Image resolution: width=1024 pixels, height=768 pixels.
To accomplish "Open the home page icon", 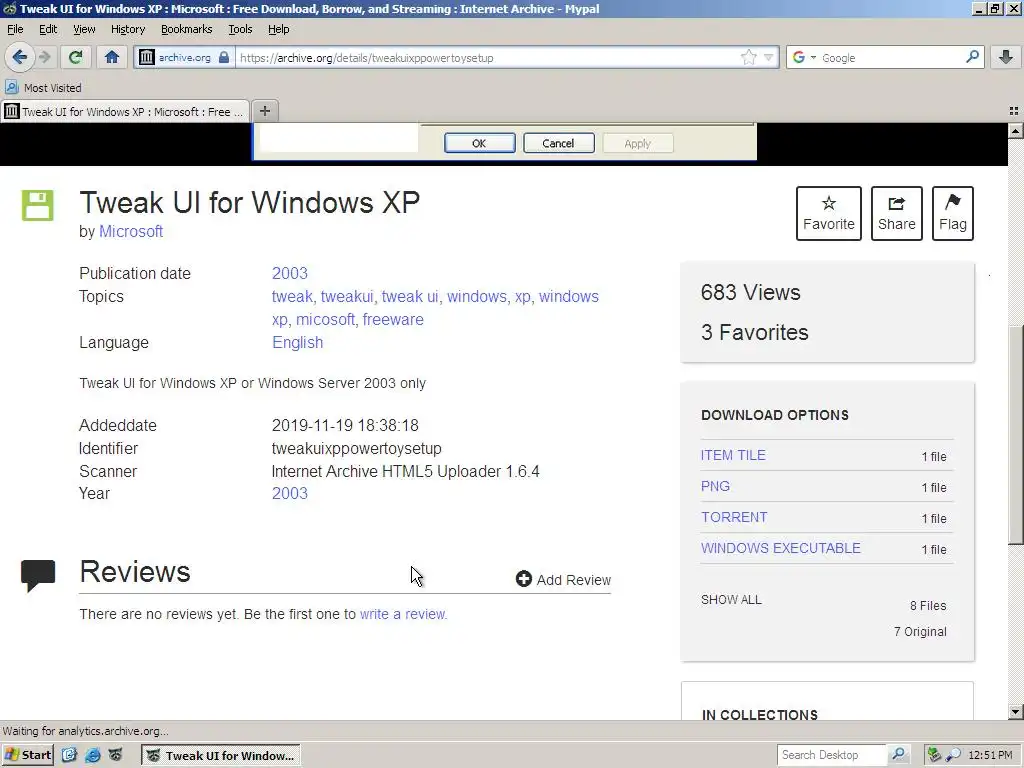I will click(112, 57).
